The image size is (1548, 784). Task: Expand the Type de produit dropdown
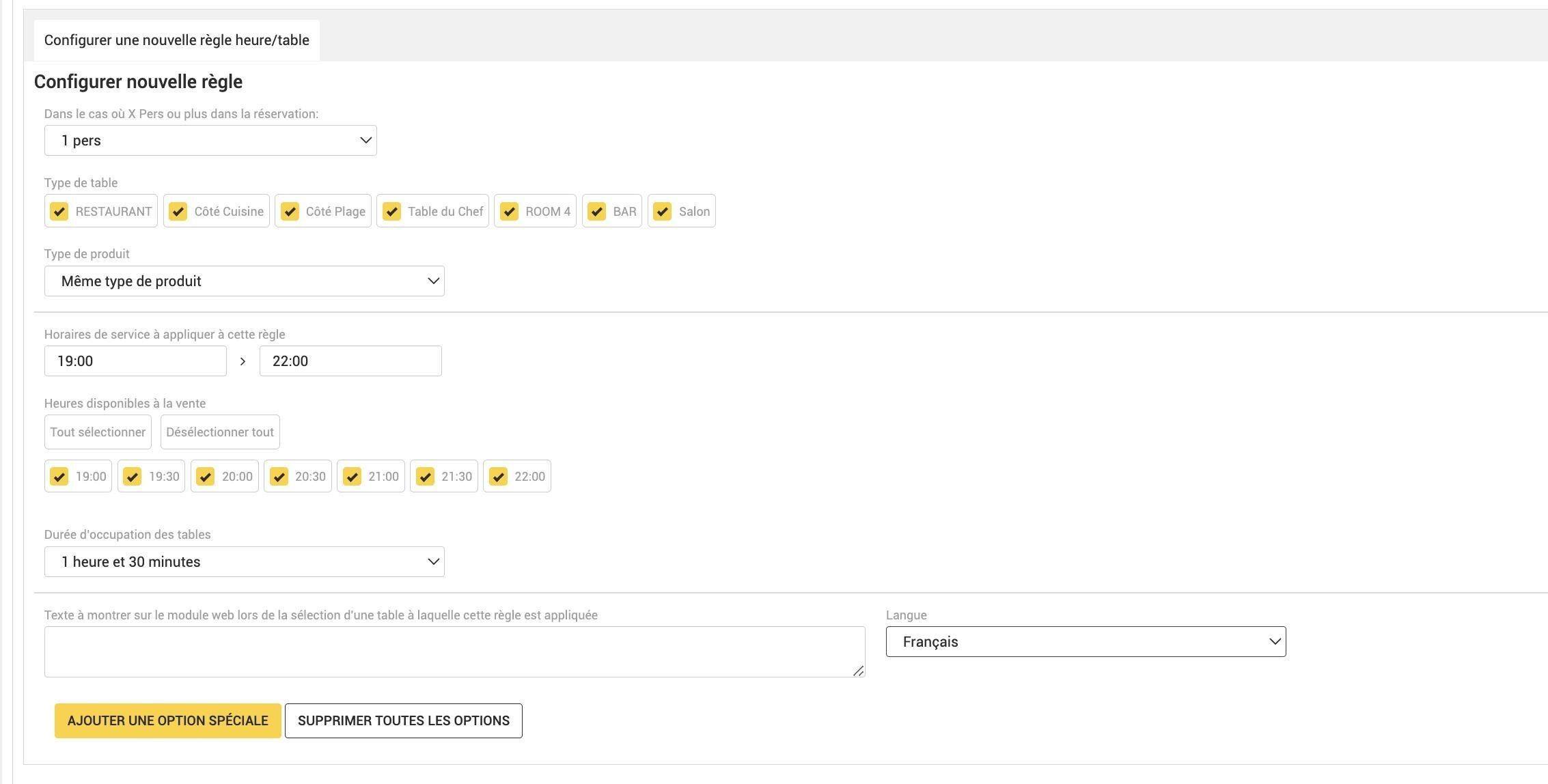(x=245, y=281)
